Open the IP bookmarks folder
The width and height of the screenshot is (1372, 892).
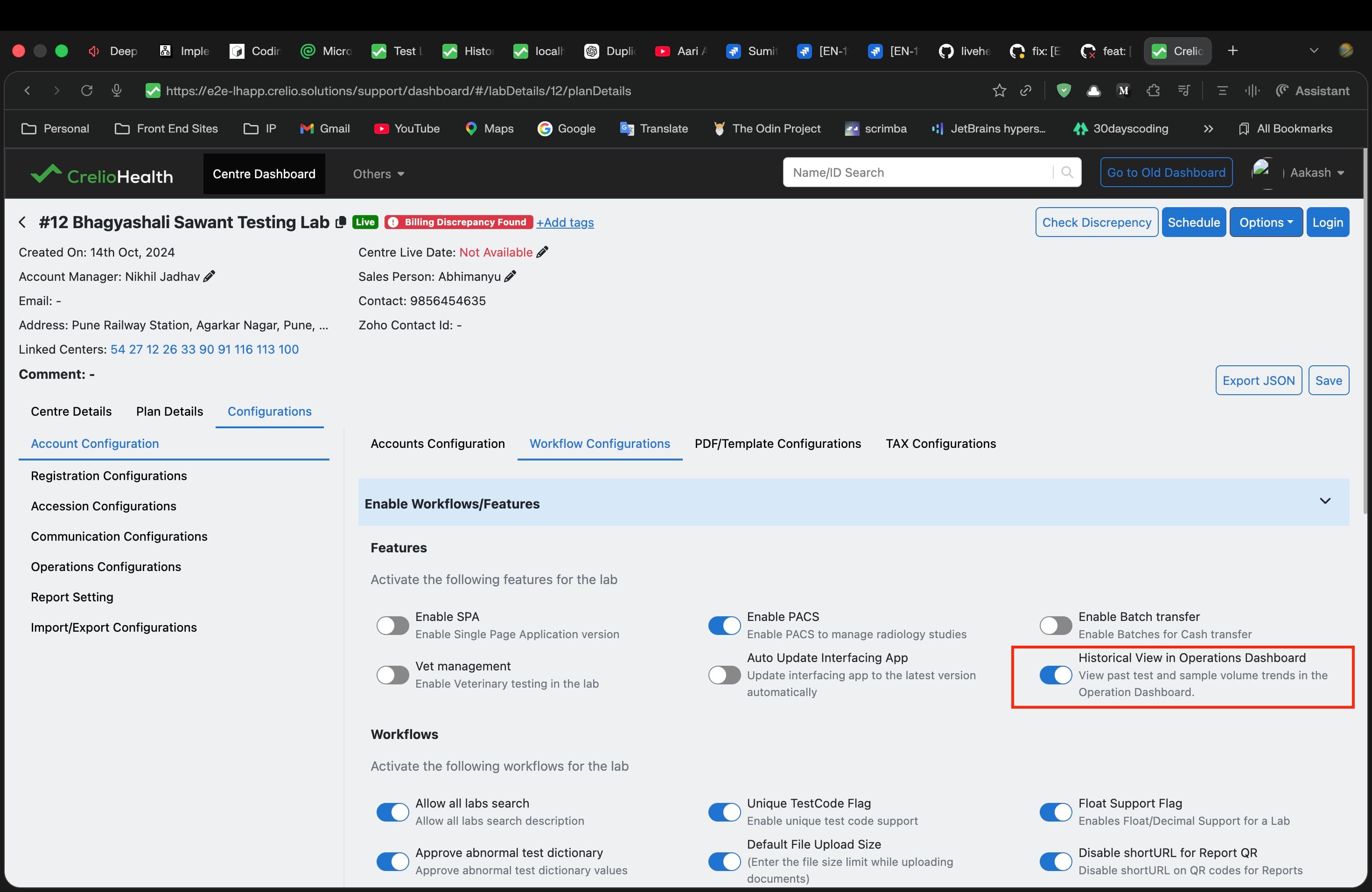(259, 128)
